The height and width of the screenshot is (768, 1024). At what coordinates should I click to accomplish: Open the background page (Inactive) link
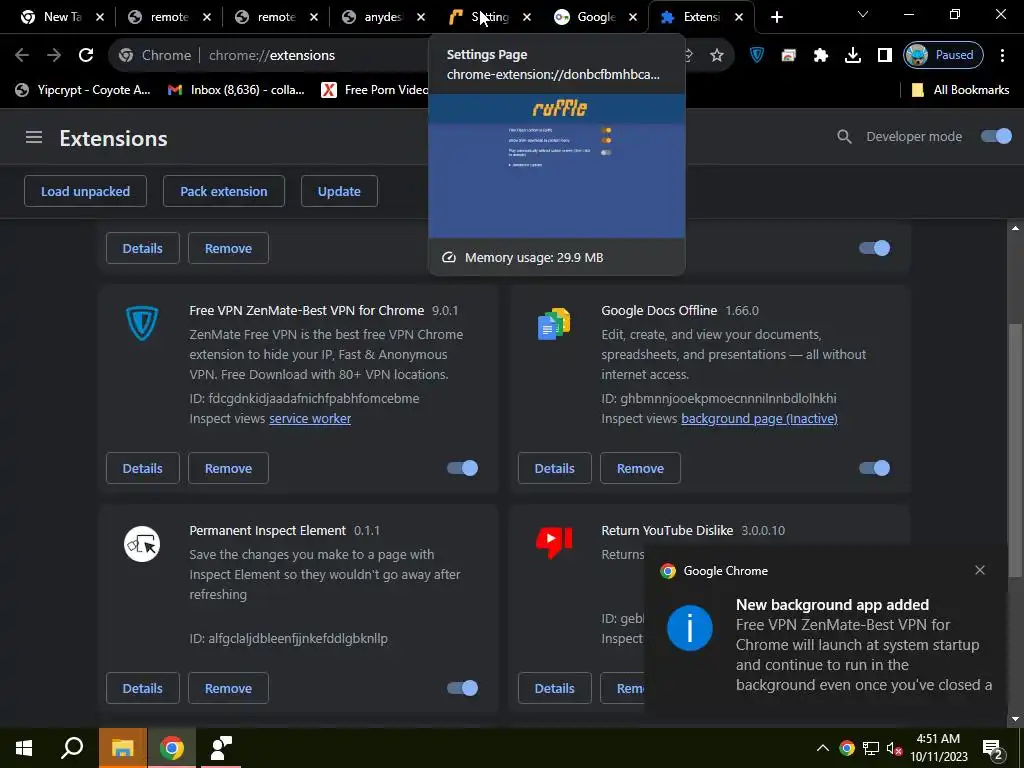760,419
